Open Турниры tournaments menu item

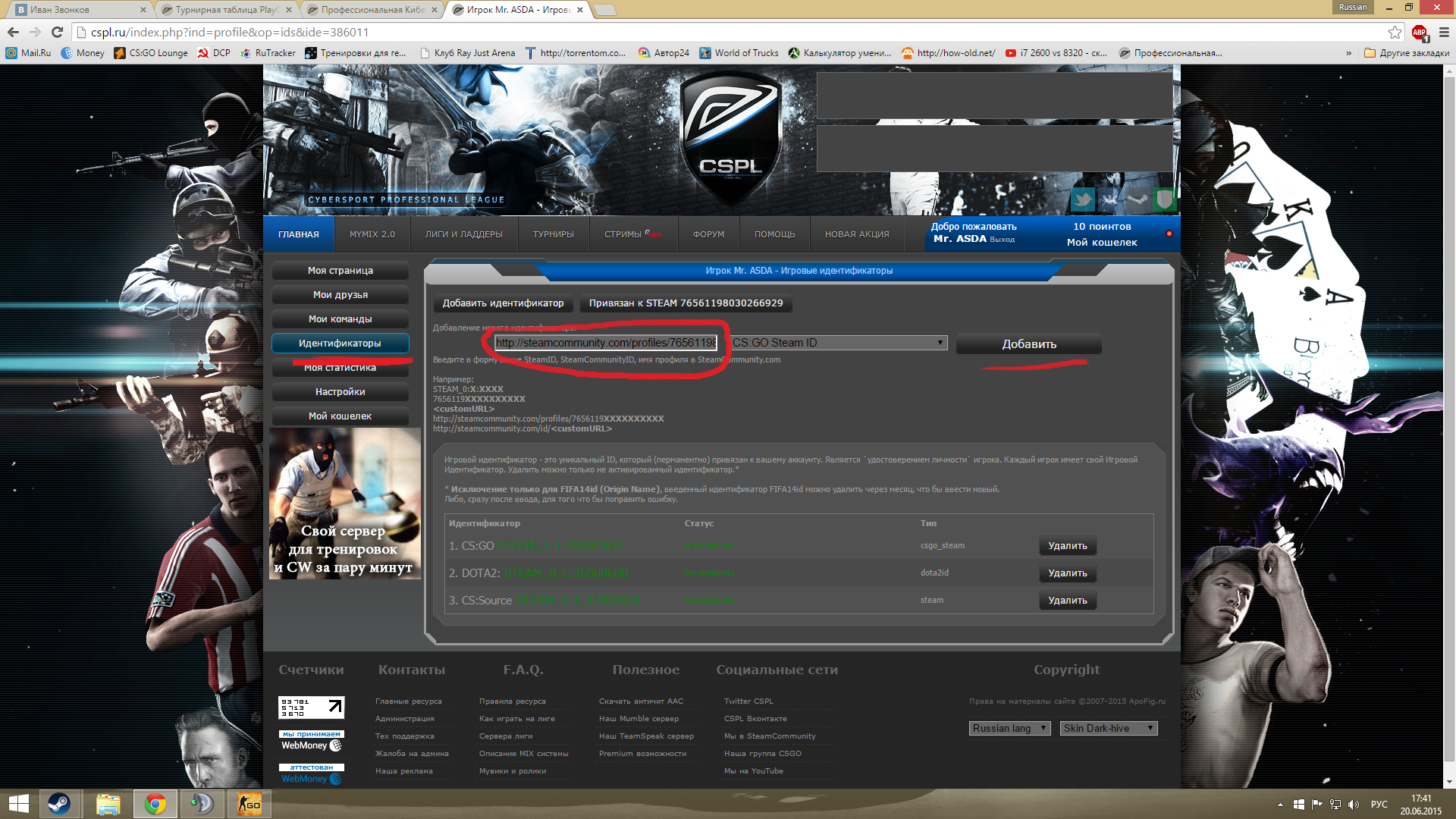pyautogui.click(x=553, y=233)
